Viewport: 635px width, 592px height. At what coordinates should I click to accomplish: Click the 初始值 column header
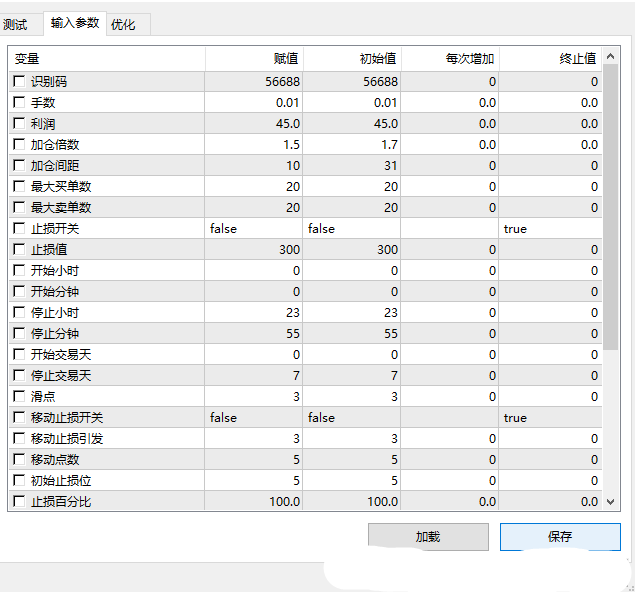point(353,59)
